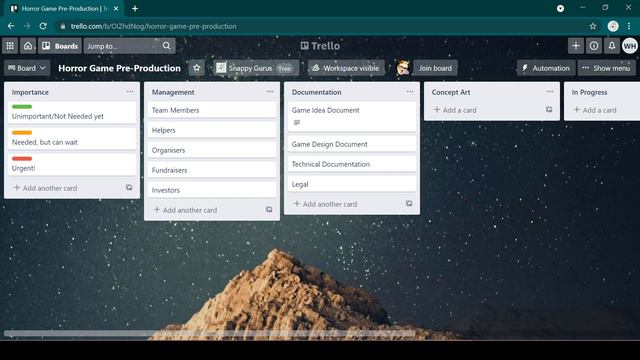Open the Technical Documentation card

pos(352,164)
